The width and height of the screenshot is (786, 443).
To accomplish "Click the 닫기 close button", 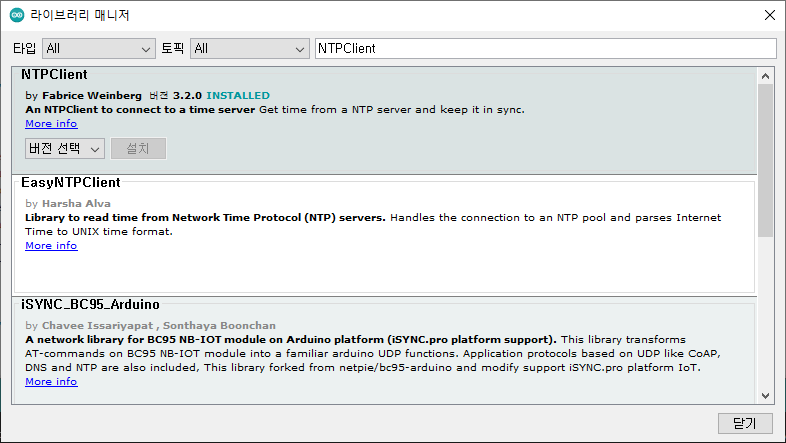I will point(745,423).
